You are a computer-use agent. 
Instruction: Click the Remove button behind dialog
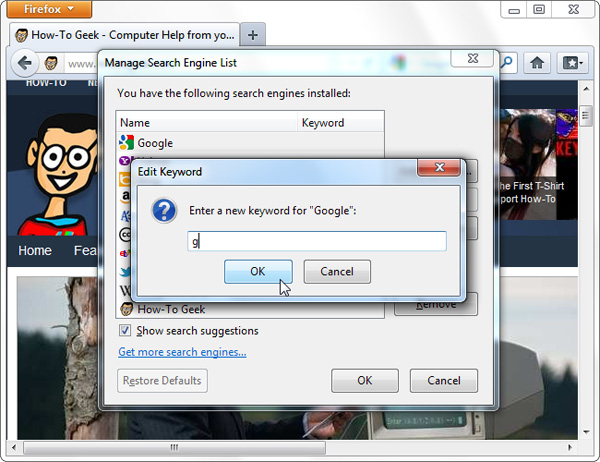[x=436, y=307]
